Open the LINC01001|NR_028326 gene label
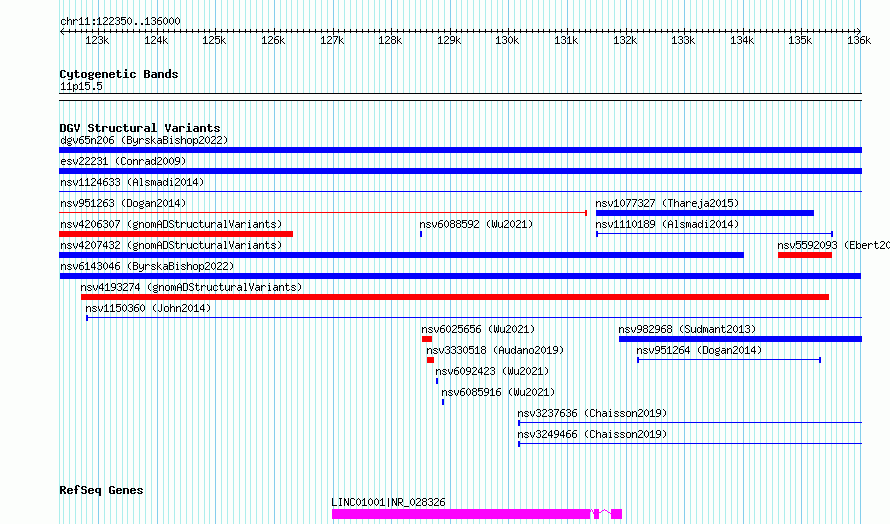This screenshot has width=890, height=524. tap(388, 502)
